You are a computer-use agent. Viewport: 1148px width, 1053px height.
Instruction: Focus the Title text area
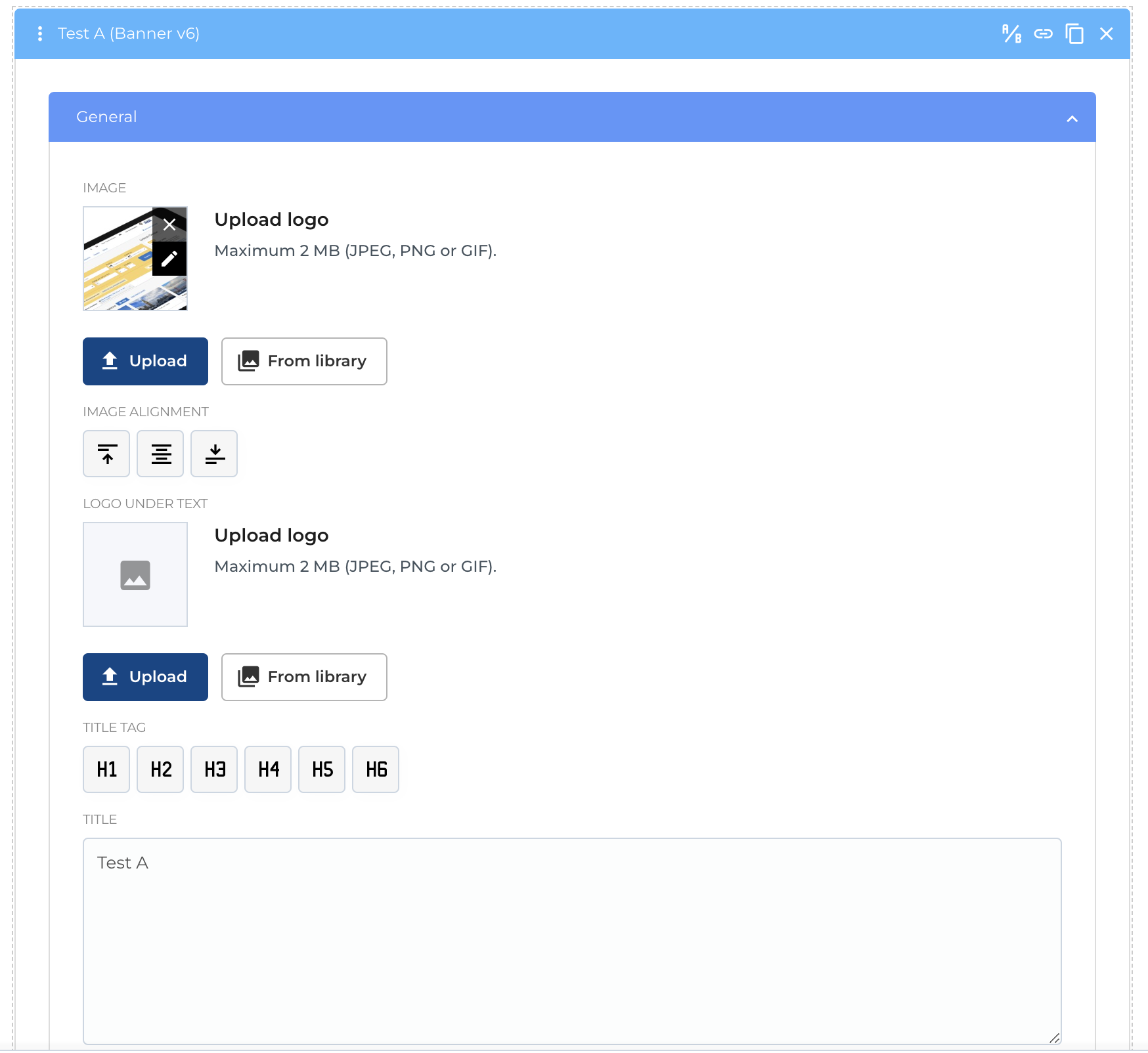click(572, 941)
